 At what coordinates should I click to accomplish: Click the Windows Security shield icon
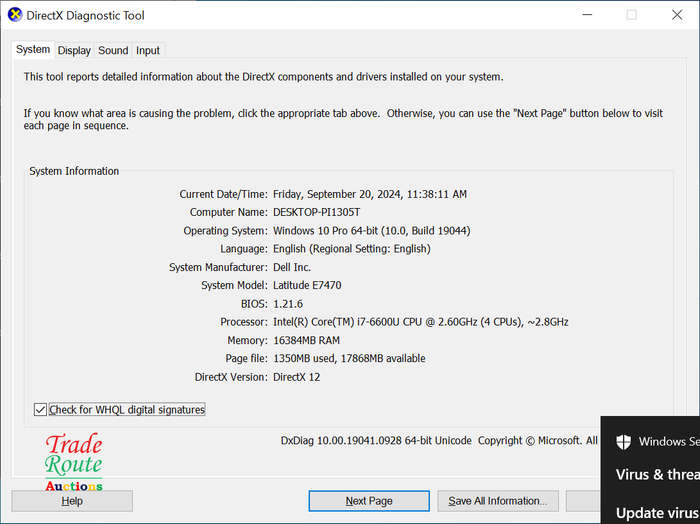point(623,442)
